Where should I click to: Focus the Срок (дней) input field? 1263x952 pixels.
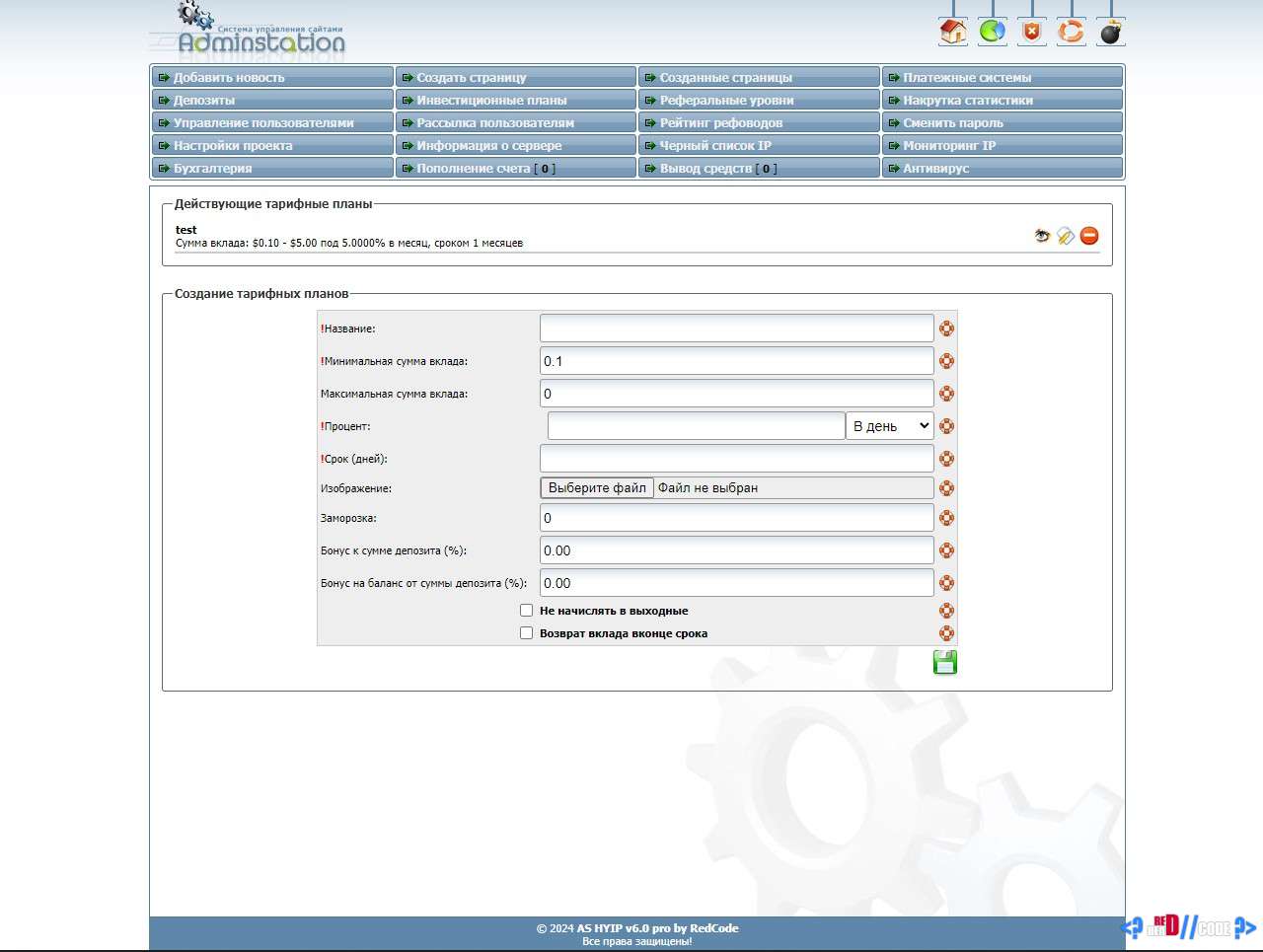736,459
